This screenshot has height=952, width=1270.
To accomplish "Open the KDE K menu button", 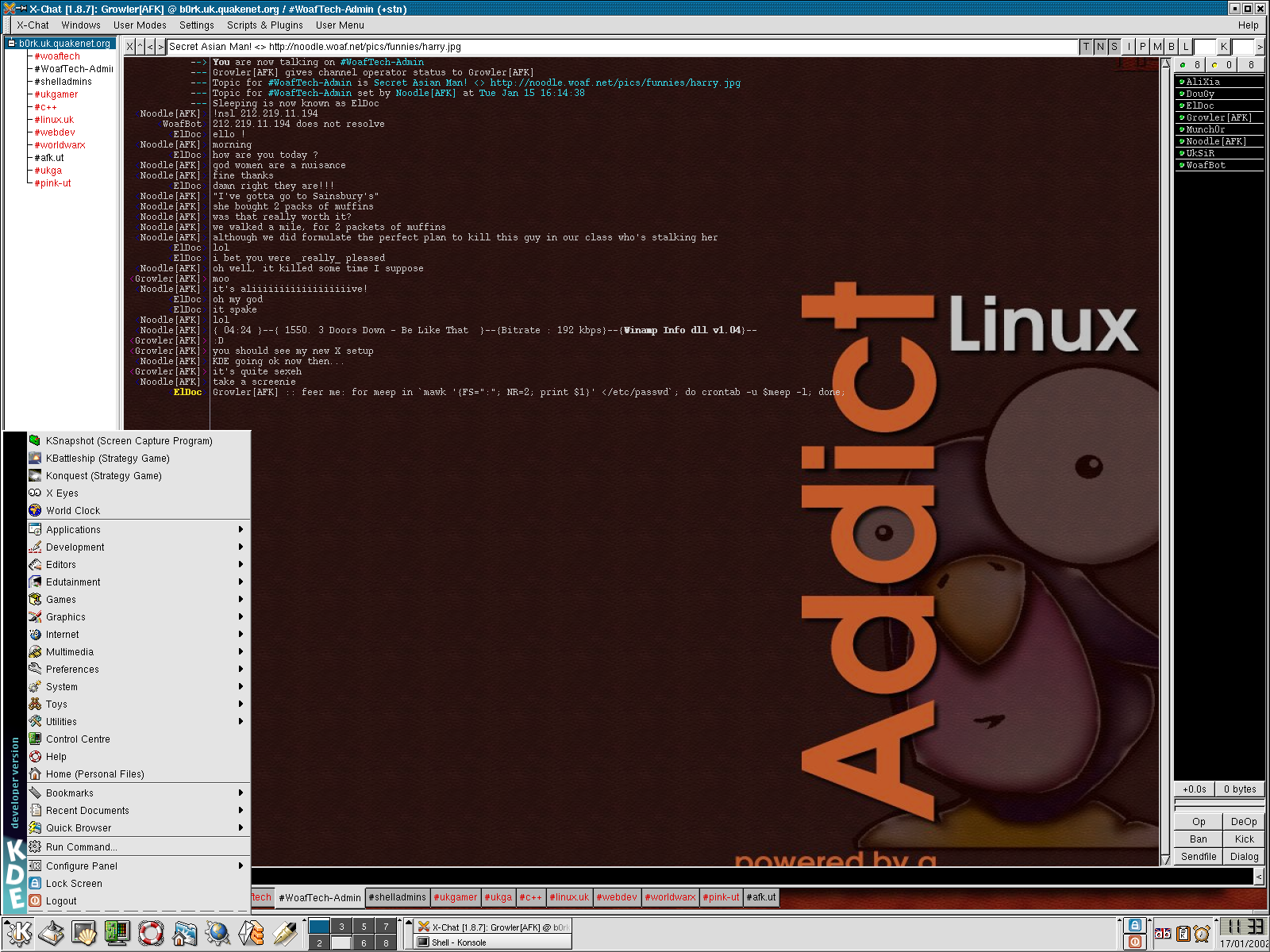I will 18,933.
